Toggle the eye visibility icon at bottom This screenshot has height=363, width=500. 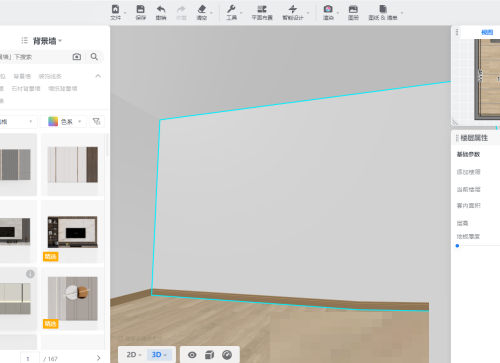pyautogui.click(x=192, y=355)
